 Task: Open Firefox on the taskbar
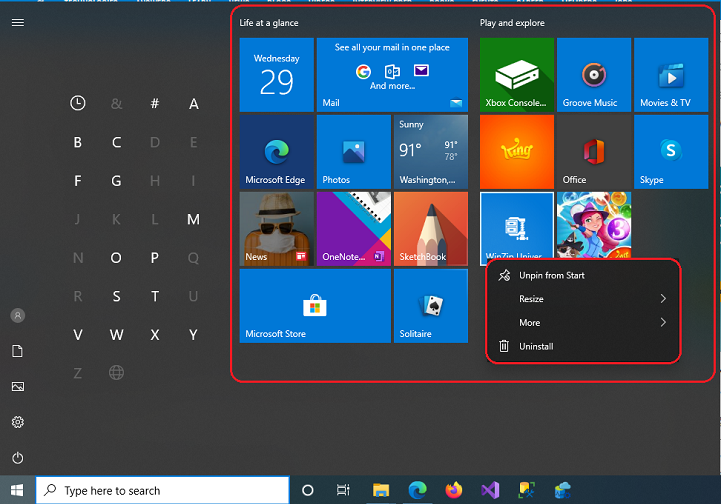[x=454, y=490]
